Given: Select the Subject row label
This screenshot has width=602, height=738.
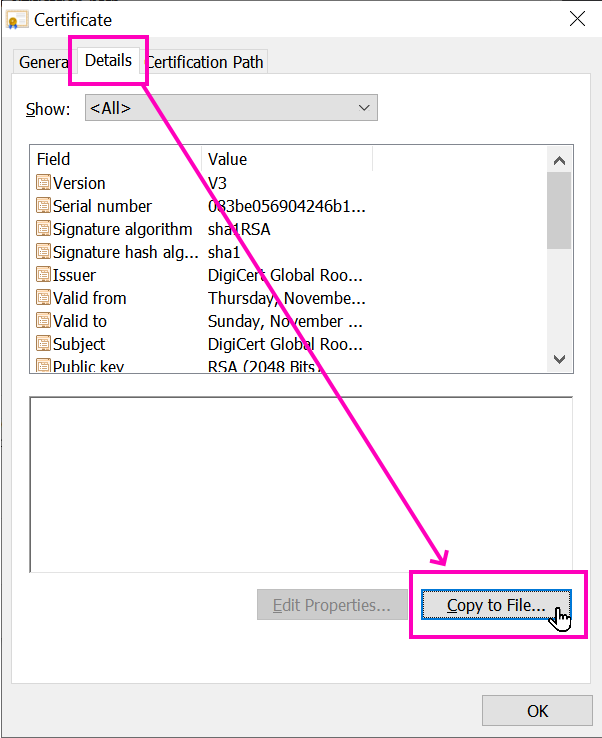Looking at the screenshot, I should pos(79,344).
